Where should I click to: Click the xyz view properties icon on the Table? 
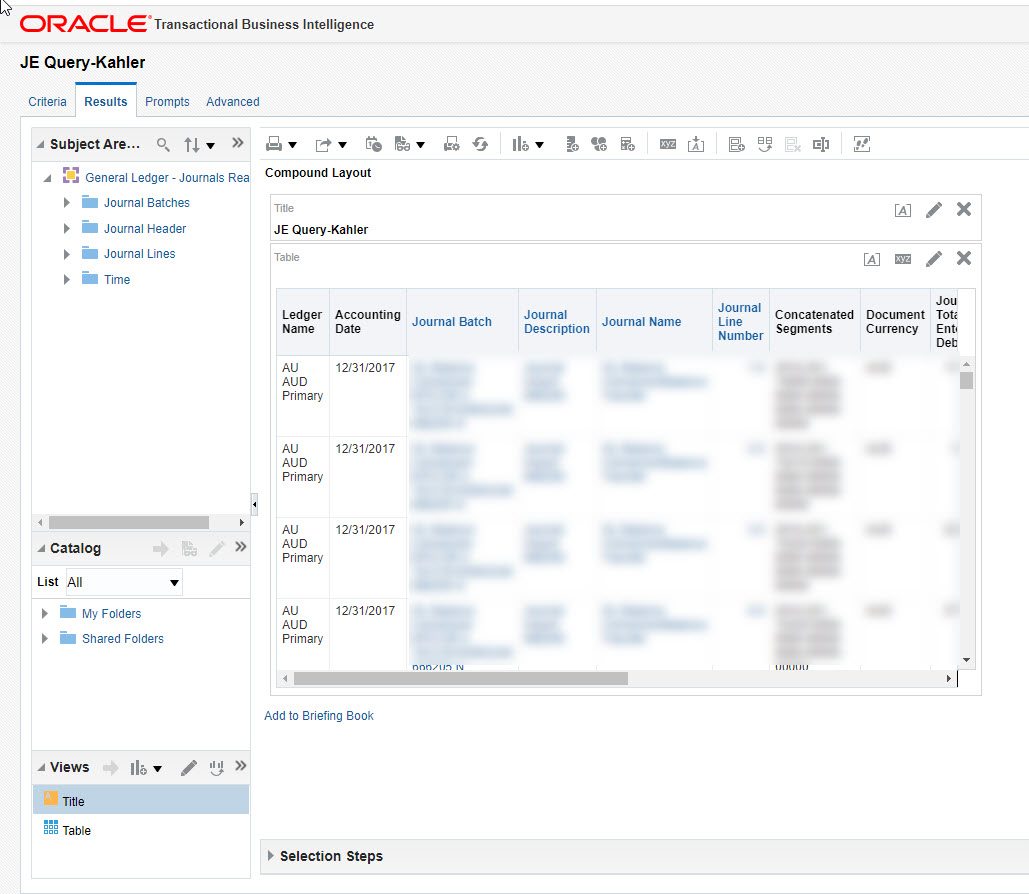[x=902, y=258]
